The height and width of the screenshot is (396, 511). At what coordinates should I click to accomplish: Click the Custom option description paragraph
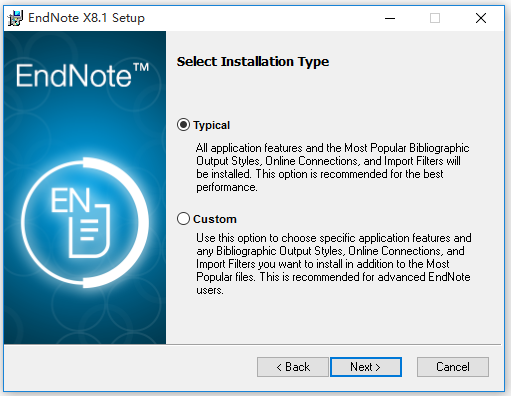click(x=333, y=264)
